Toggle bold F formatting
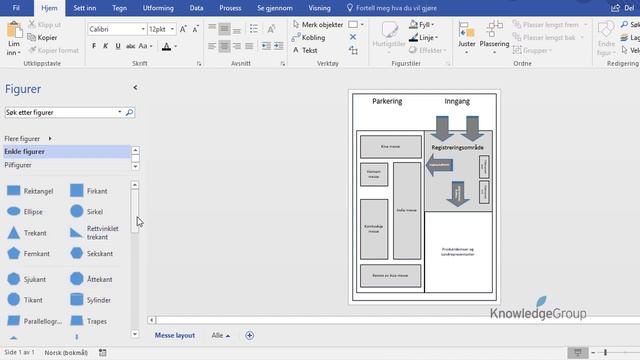Image resolution: width=640 pixels, height=360 pixels. point(94,46)
